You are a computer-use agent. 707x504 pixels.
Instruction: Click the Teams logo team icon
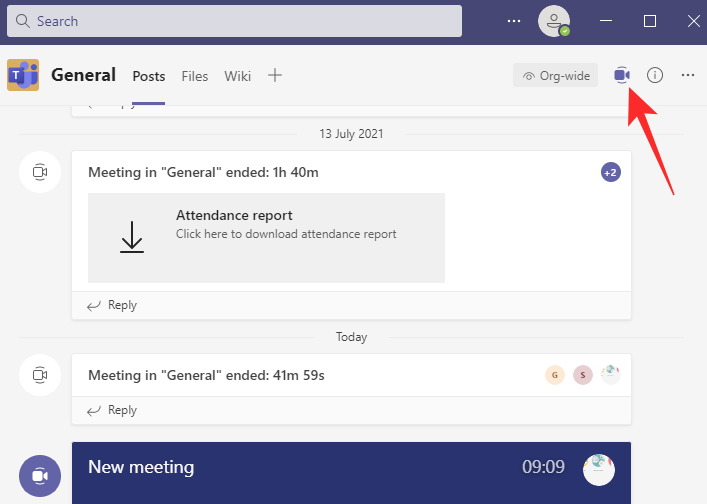click(23, 75)
